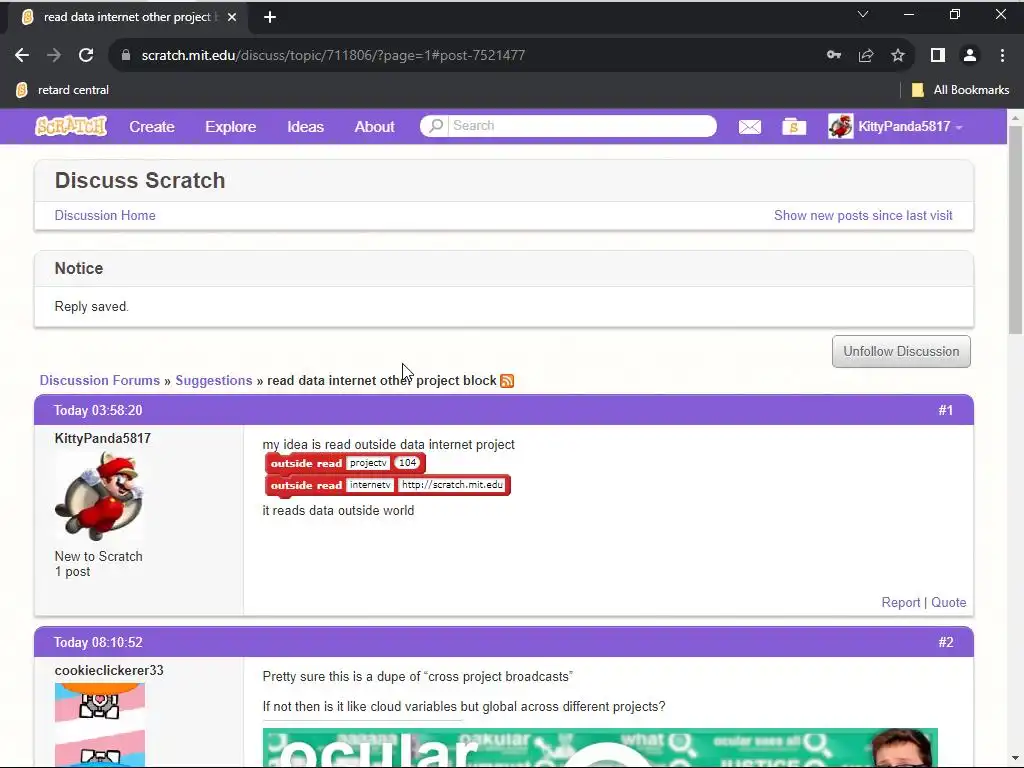The height and width of the screenshot is (768, 1024).
Task: Bookmark this page with the star
Action: pos(898,56)
